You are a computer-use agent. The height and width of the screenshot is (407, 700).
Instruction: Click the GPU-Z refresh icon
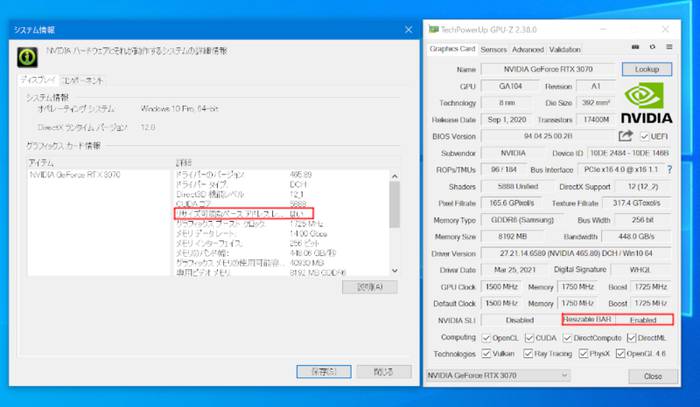pos(652,47)
